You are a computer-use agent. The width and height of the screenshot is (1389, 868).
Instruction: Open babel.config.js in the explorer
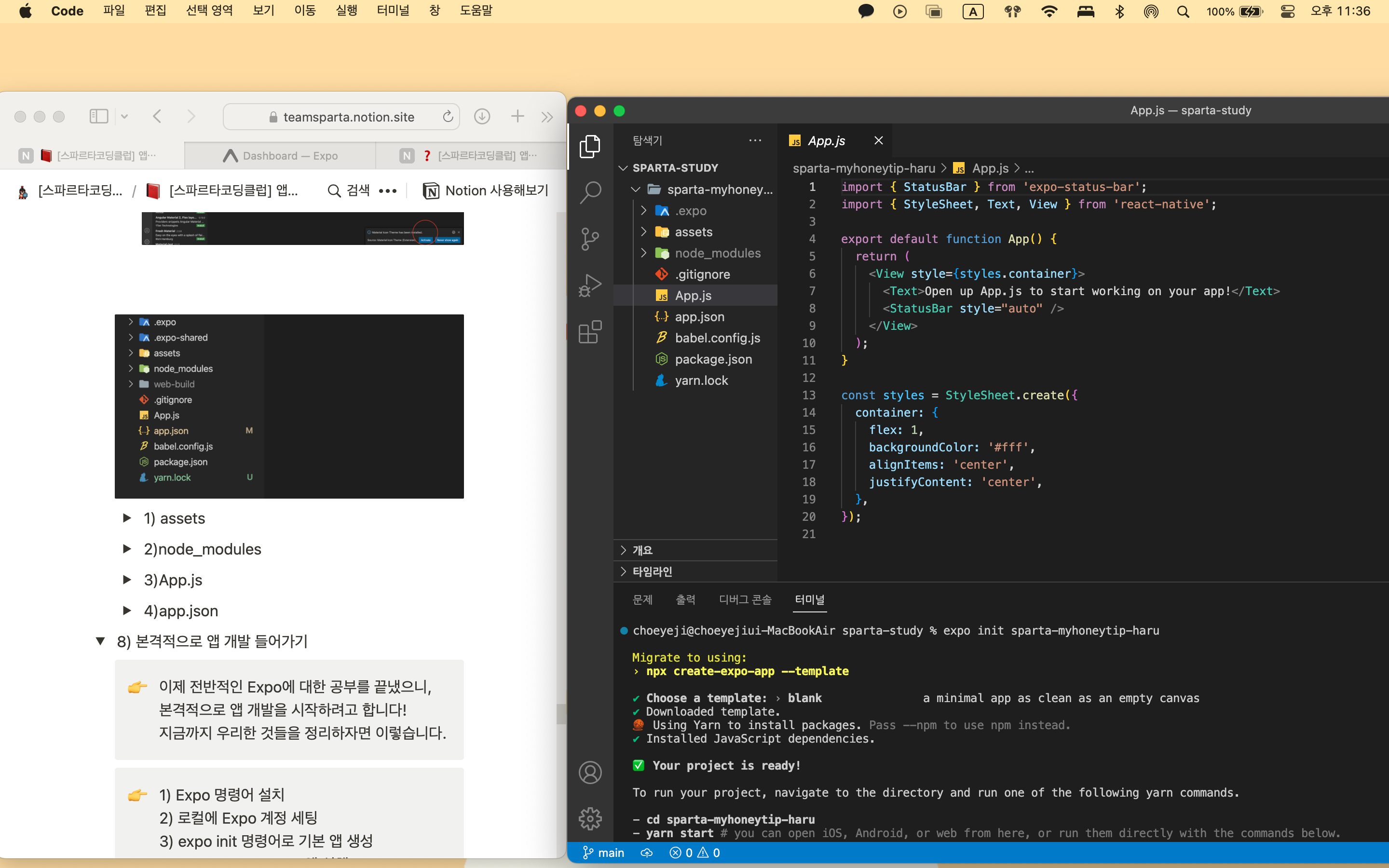[695, 338]
